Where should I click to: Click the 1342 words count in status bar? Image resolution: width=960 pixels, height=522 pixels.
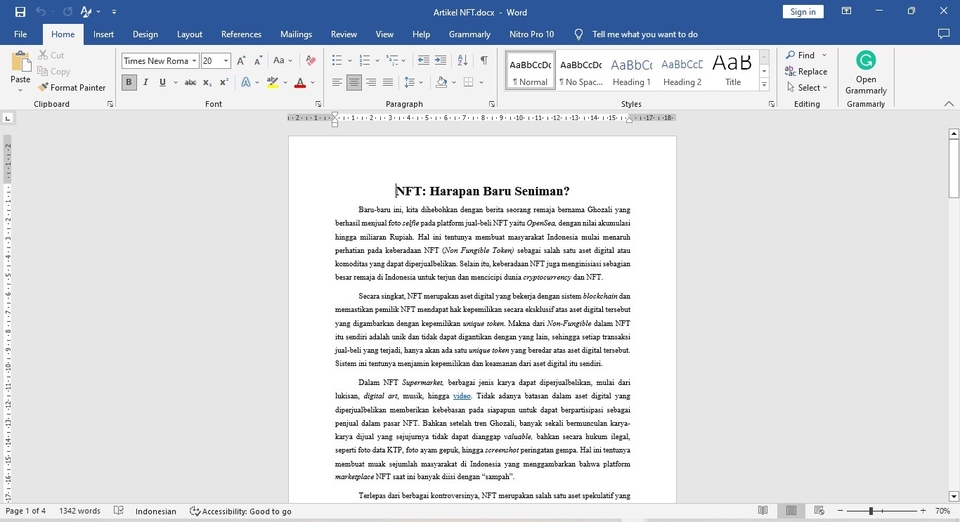[x=80, y=511]
